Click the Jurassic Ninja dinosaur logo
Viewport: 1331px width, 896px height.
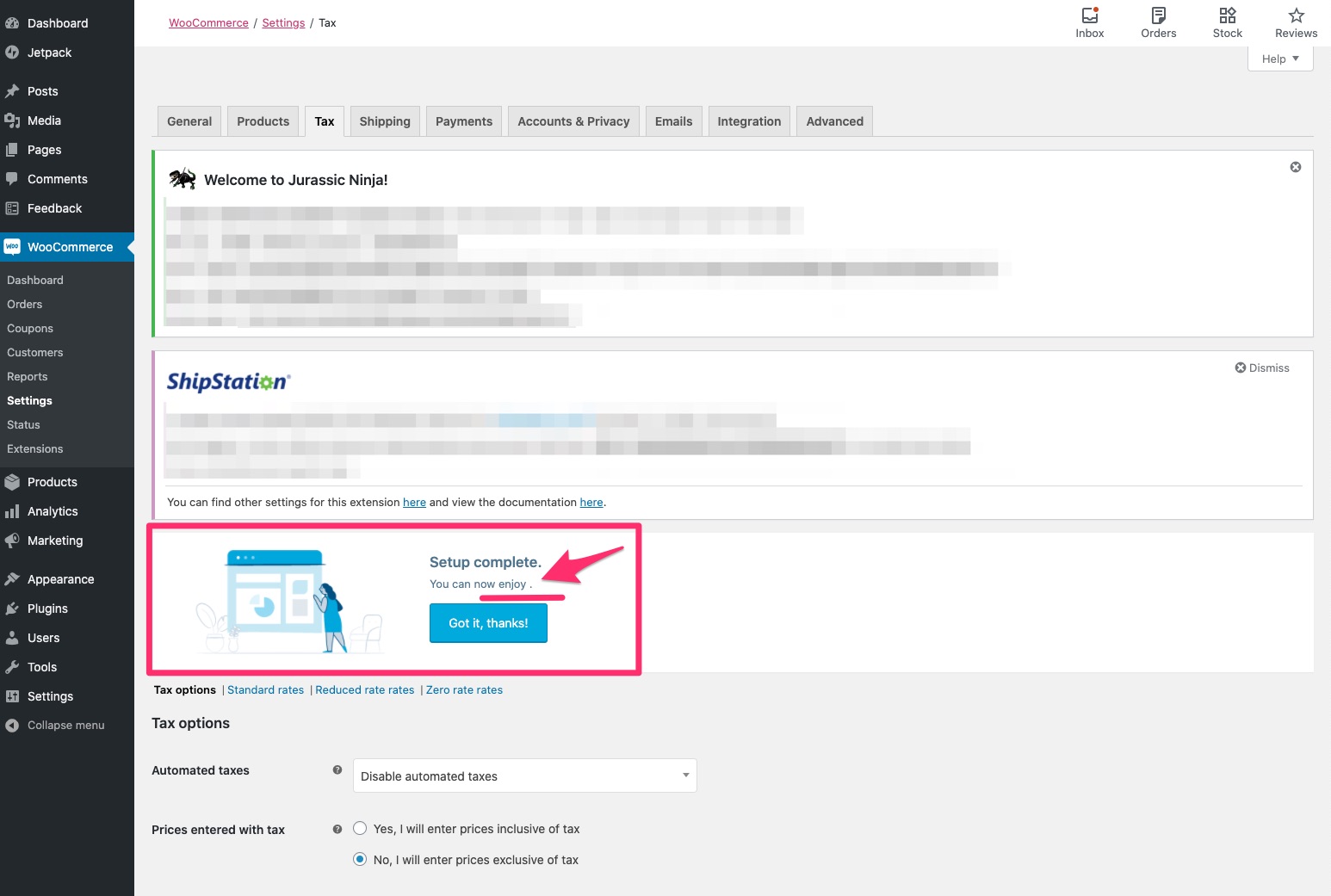coord(183,179)
